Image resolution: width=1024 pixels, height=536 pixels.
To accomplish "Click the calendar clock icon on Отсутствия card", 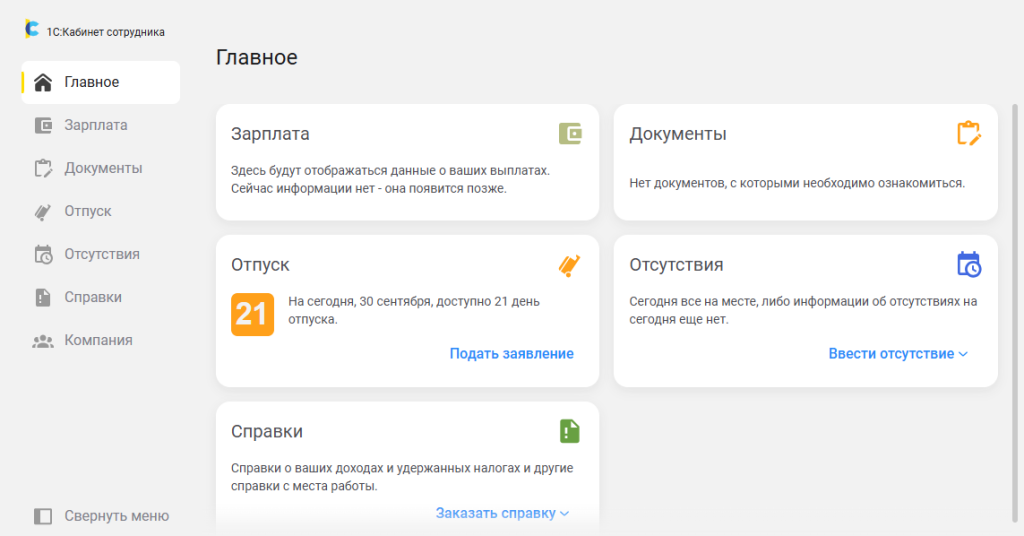I will pyautogui.click(x=968, y=265).
